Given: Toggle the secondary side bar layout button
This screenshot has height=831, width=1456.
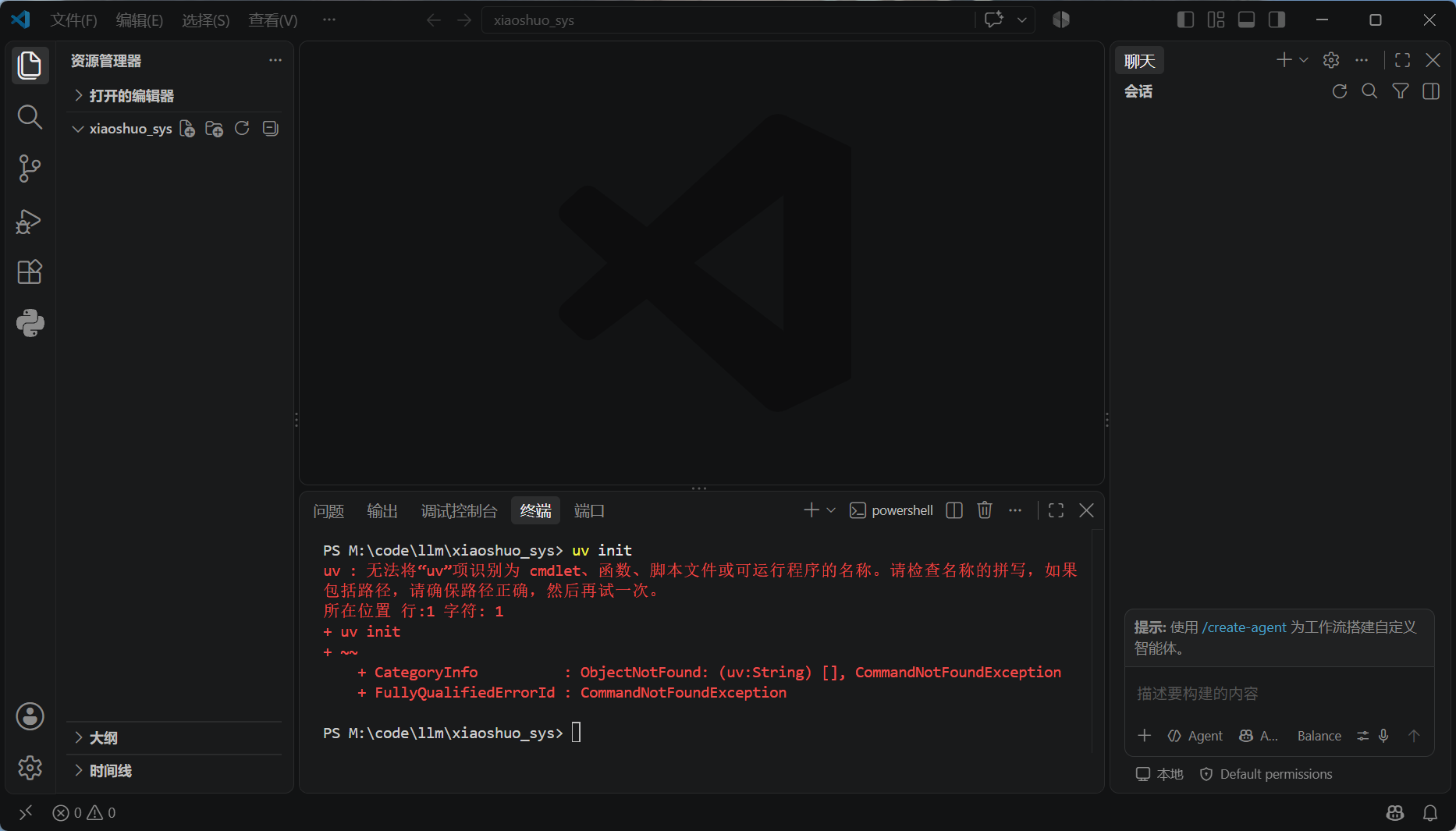Looking at the screenshot, I should [x=1277, y=20].
